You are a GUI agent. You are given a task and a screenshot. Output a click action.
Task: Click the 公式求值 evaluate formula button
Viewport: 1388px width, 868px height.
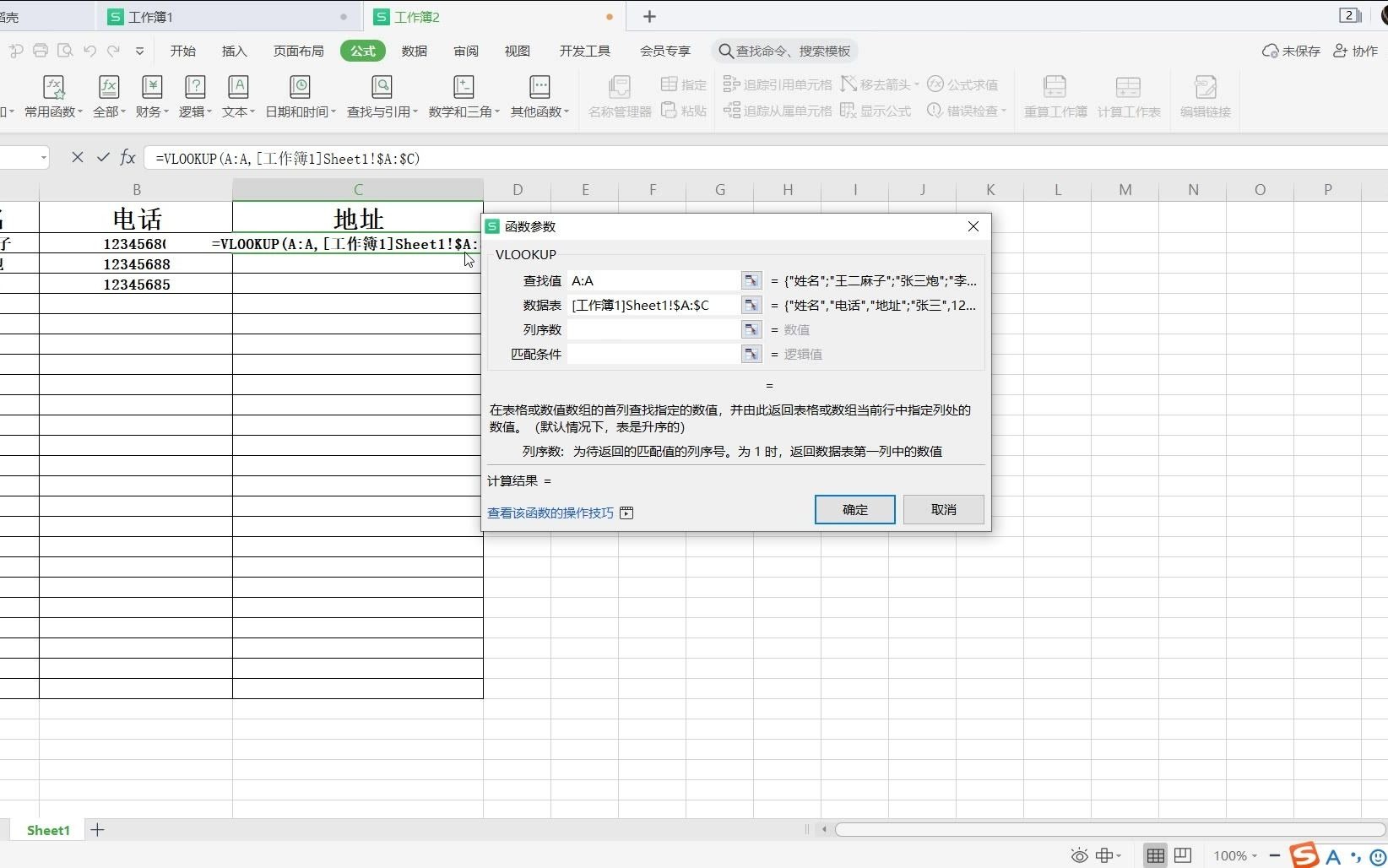pyautogui.click(x=962, y=84)
